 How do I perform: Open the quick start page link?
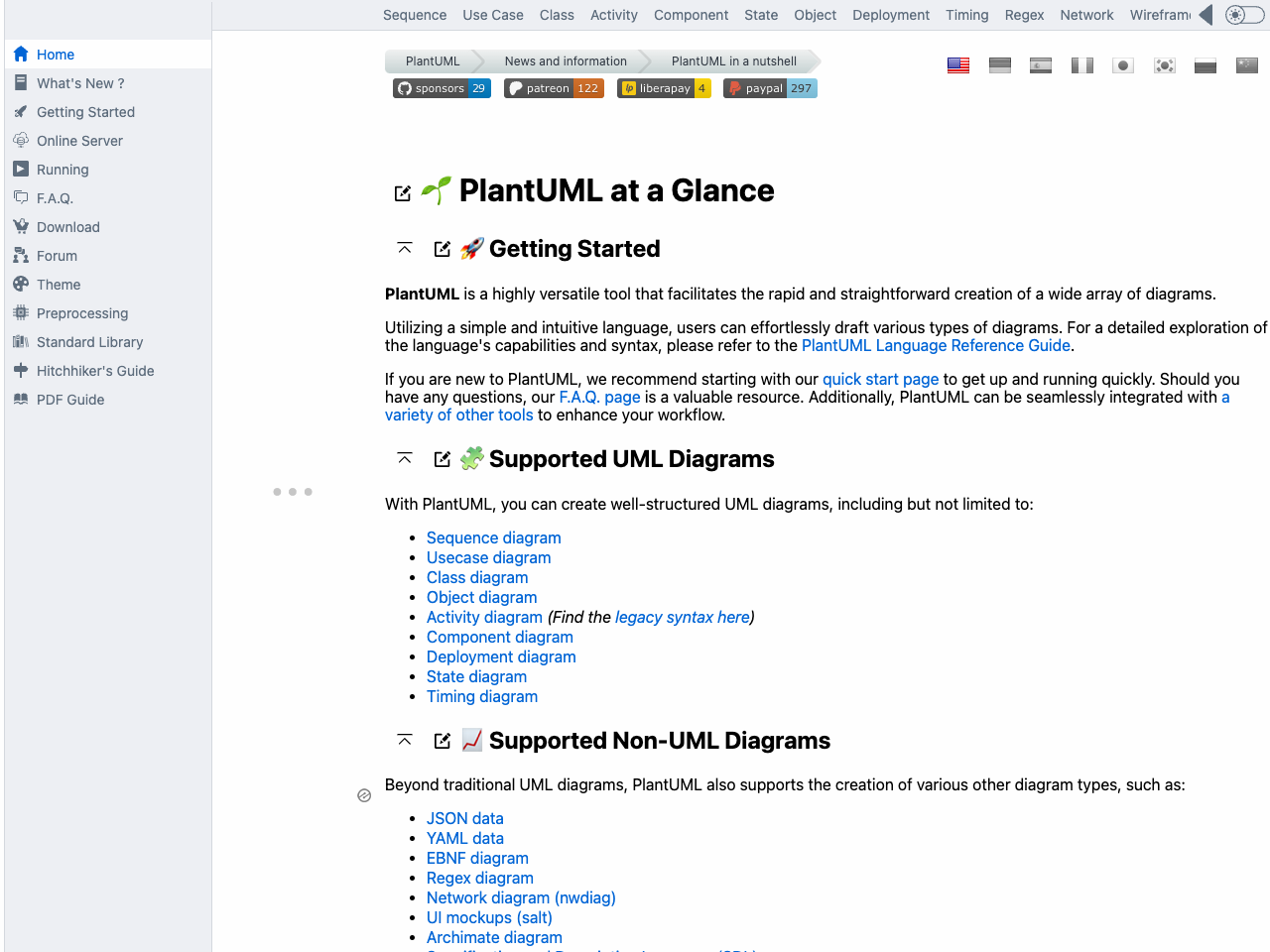(x=880, y=379)
